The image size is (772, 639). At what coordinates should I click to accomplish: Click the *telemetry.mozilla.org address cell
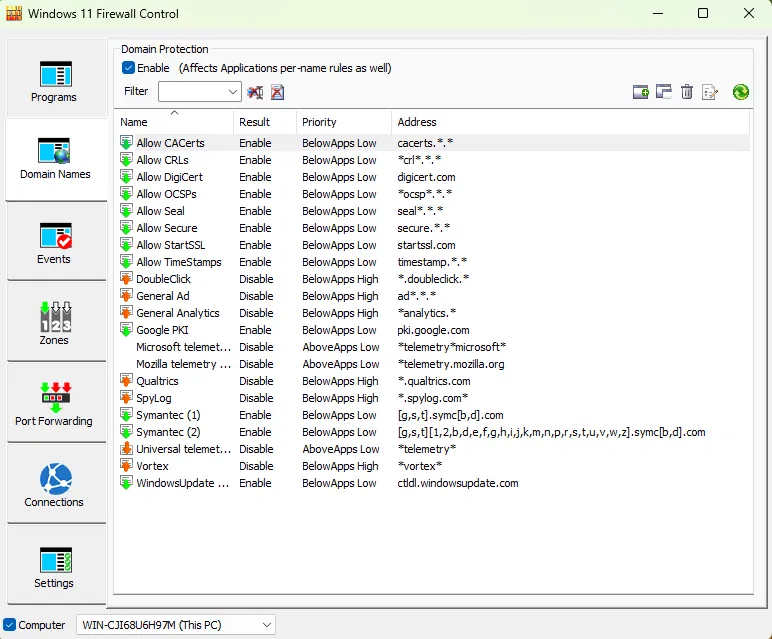[451, 364]
